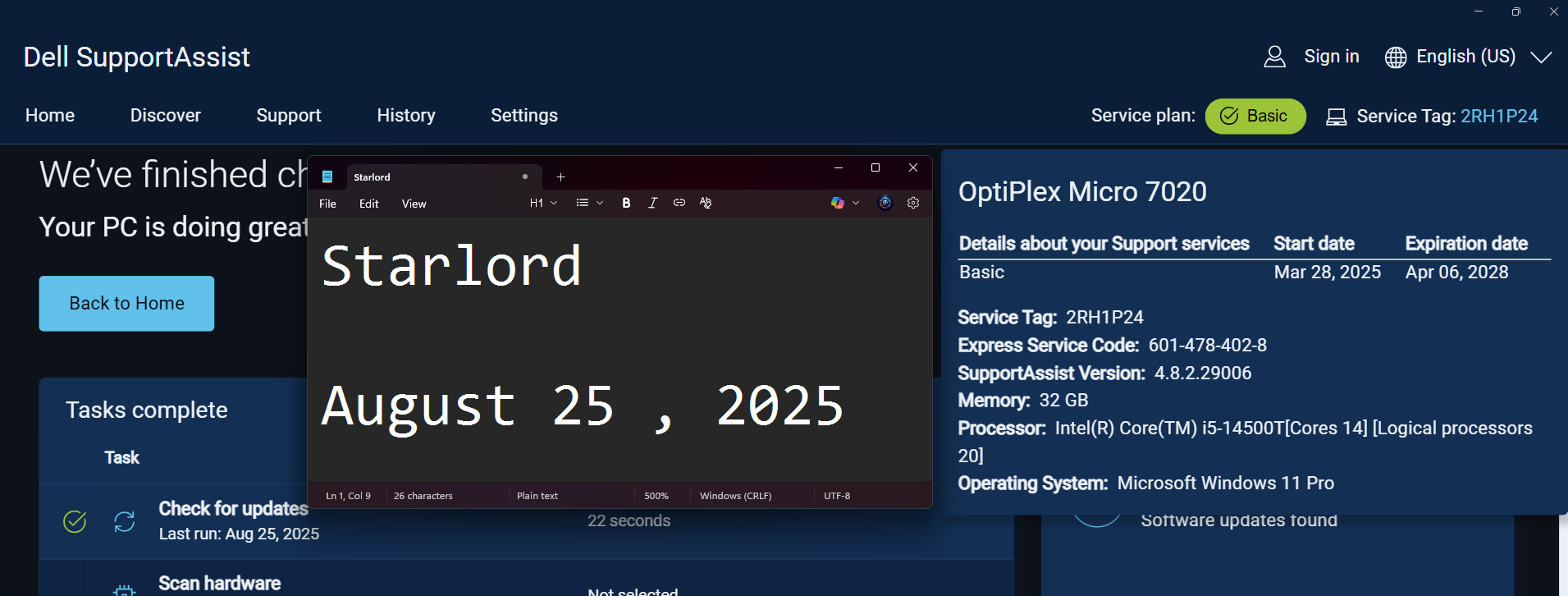Click the 22 seconds duration text

[x=629, y=521]
